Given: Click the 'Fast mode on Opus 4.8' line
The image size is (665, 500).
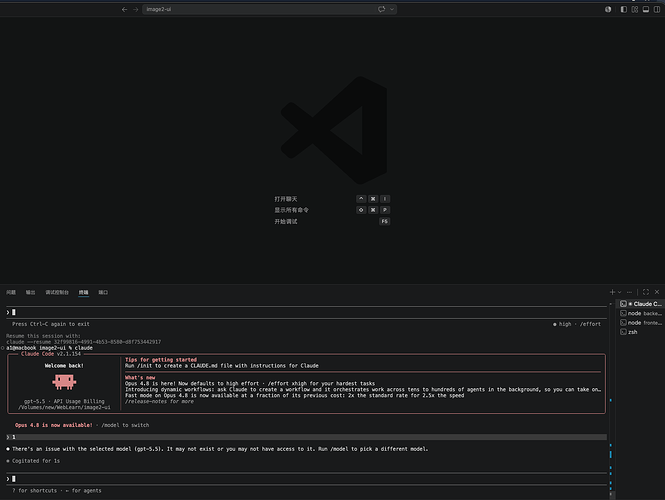Looking at the screenshot, I should tap(294, 395).
